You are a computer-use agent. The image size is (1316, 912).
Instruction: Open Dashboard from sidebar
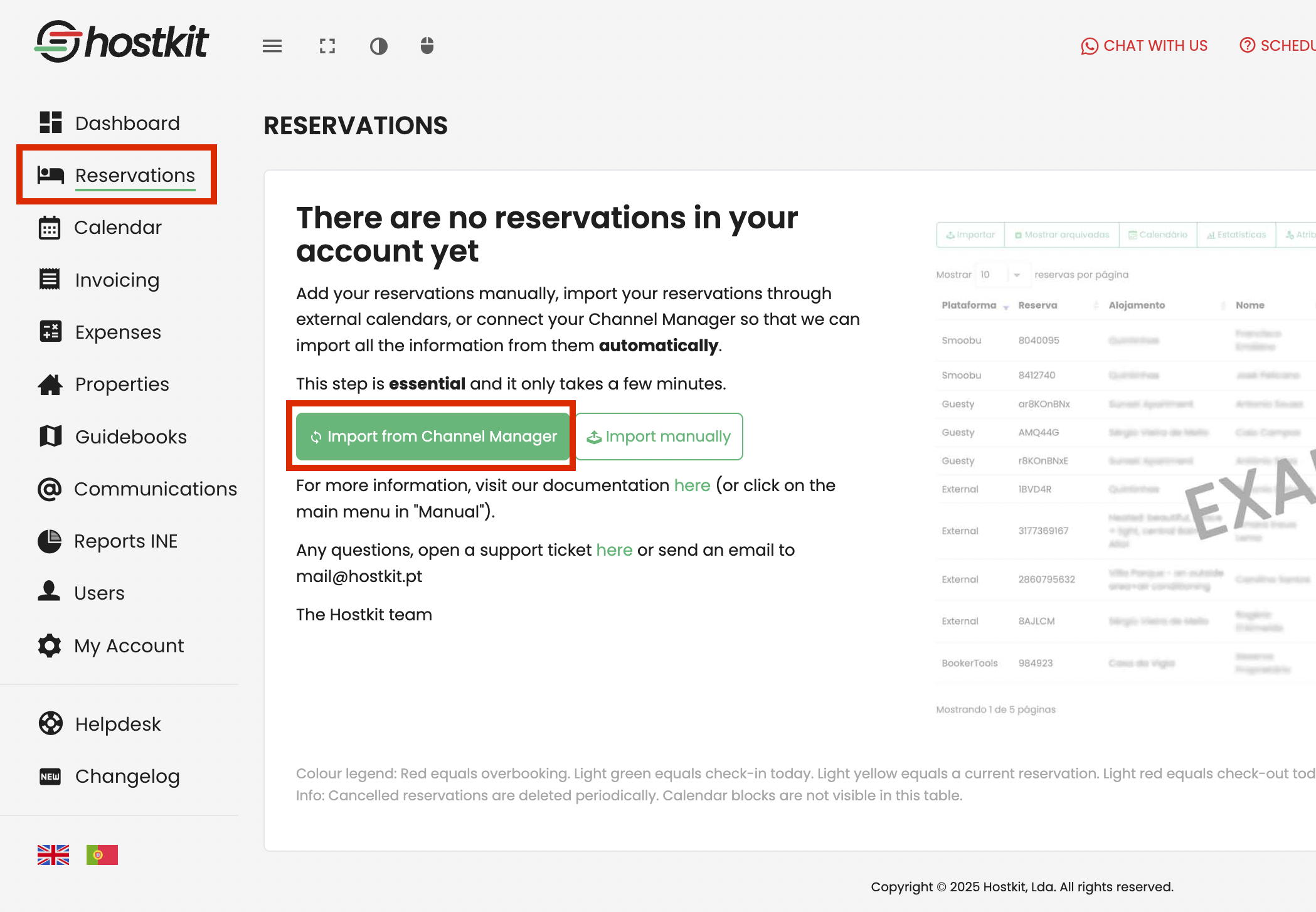pos(127,123)
